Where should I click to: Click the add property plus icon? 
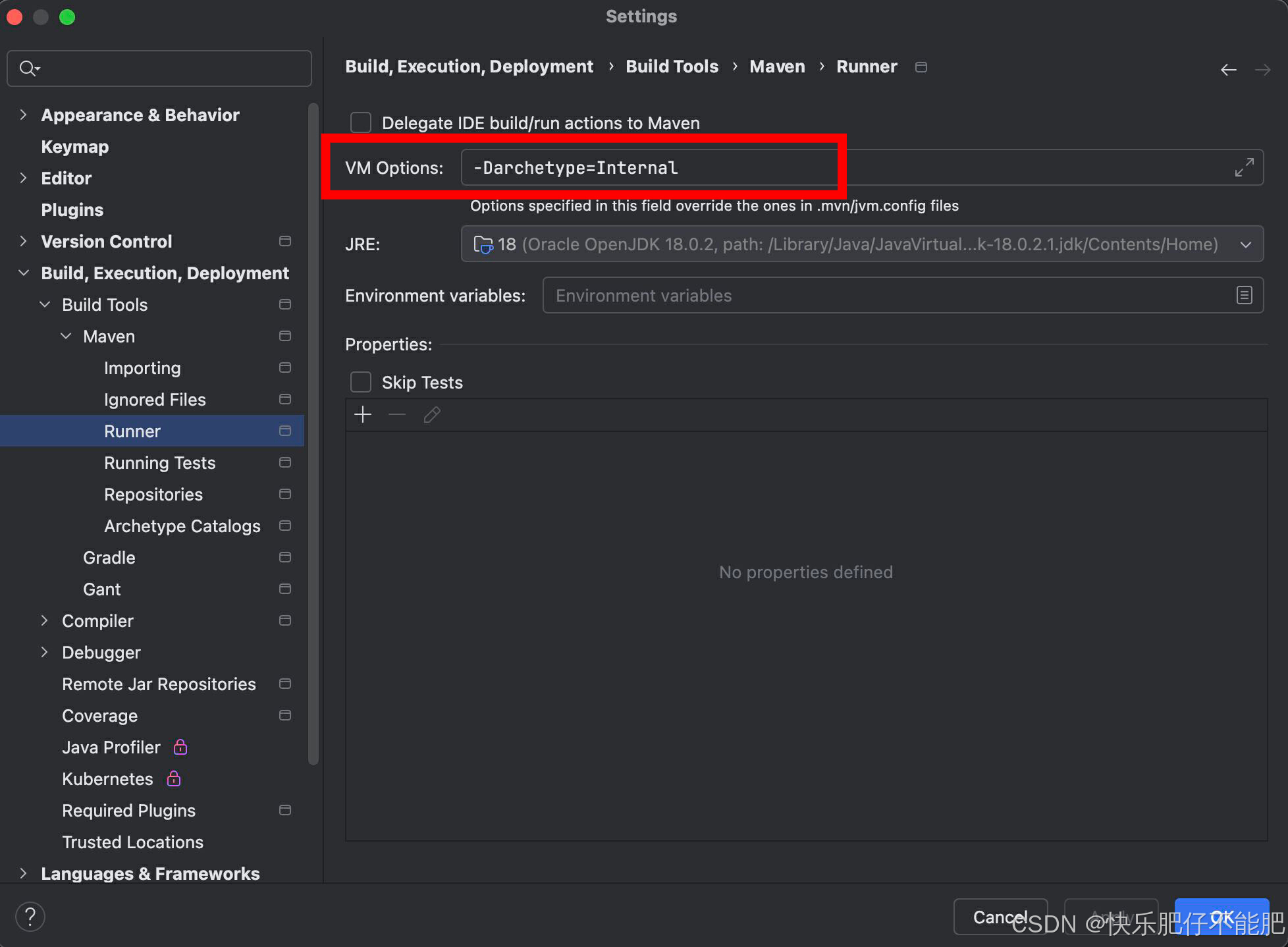click(x=363, y=414)
